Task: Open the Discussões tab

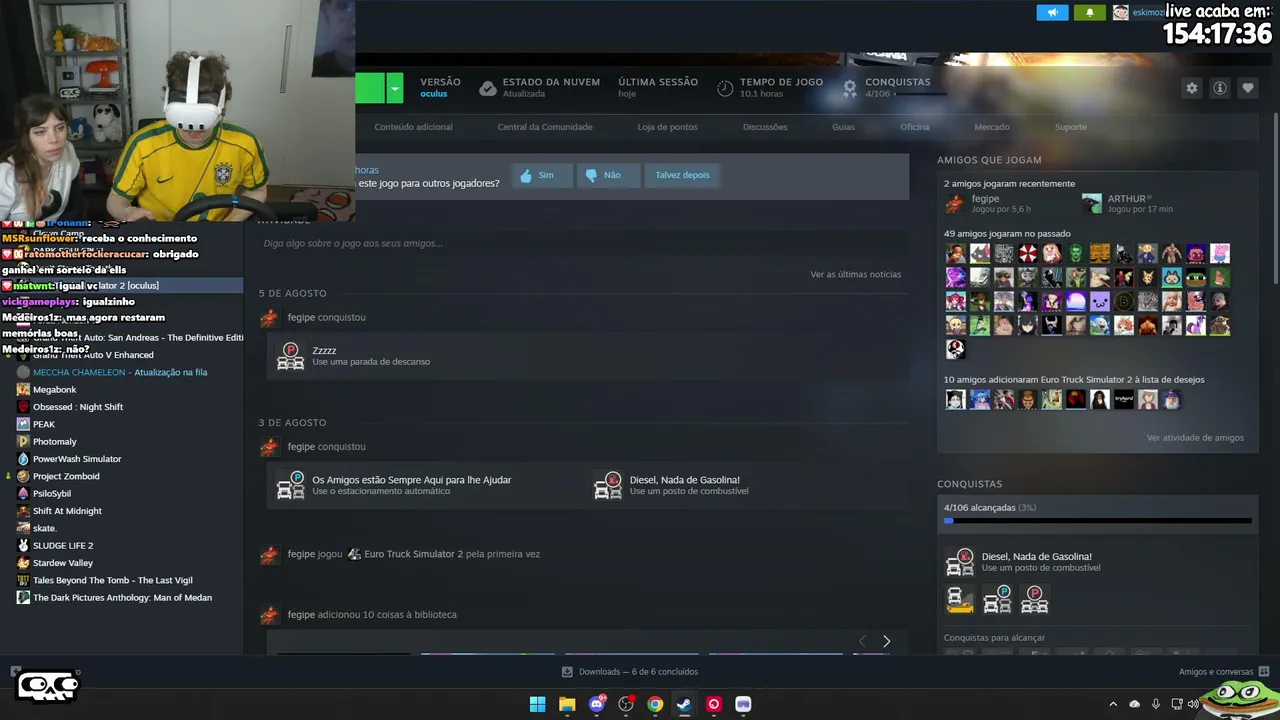Action: coord(765,127)
